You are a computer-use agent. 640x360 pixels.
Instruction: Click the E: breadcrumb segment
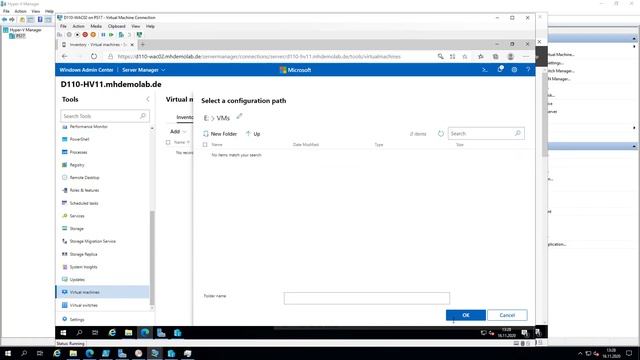point(206,118)
